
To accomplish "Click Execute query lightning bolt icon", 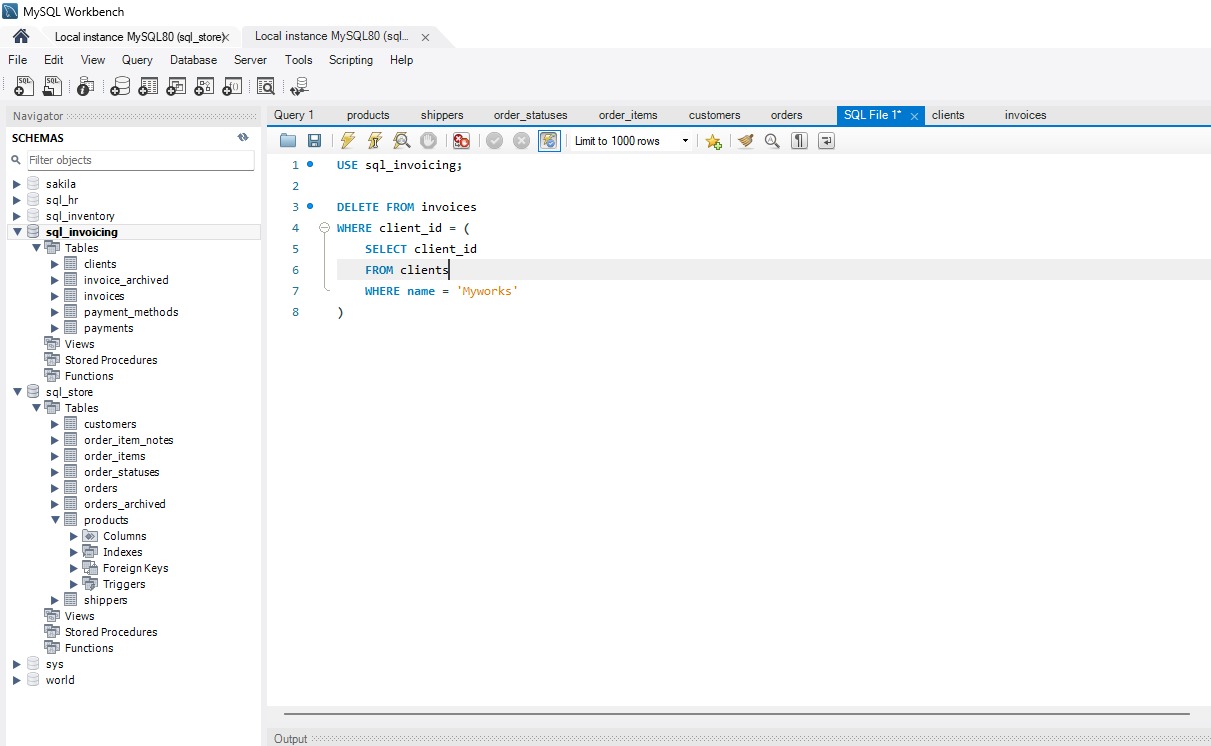I will click(348, 141).
